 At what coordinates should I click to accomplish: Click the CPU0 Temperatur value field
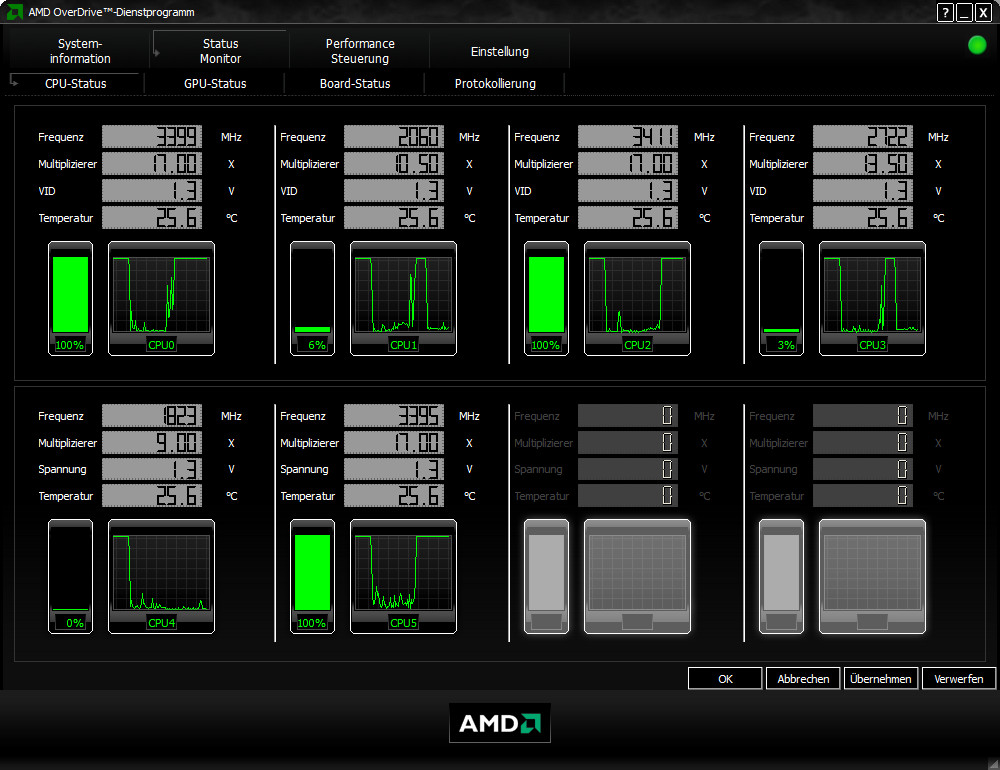click(152, 218)
